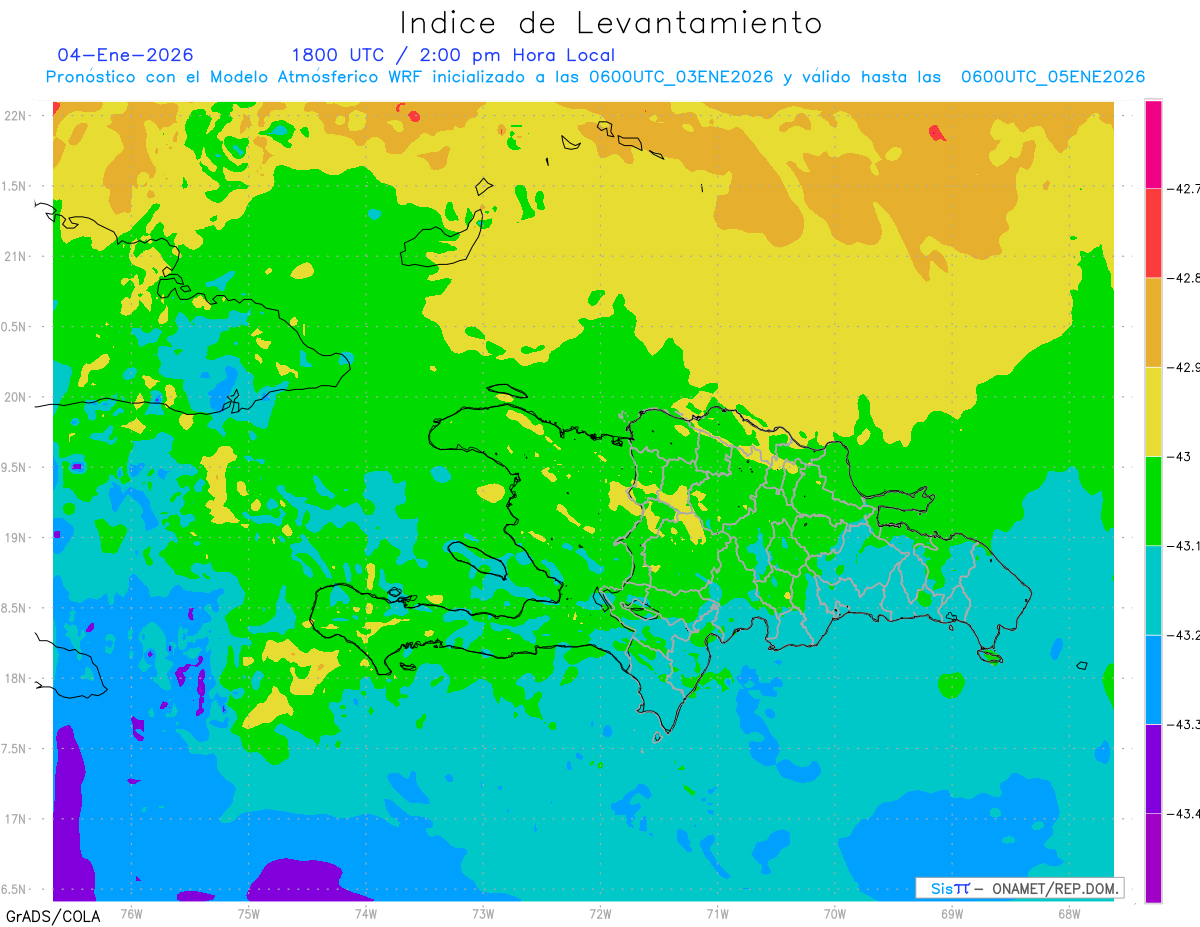Pick the orange band in the legend bar
This screenshot has width=1200, height=927.
[1153, 322]
